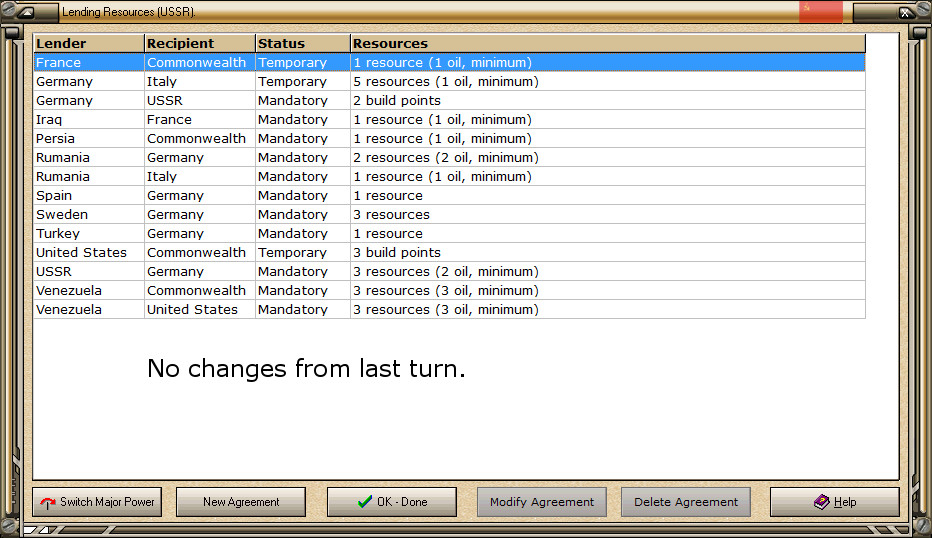The width and height of the screenshot is (932, 538).
Task: Select the Venezuela to United States row
Action: [449, 310]
